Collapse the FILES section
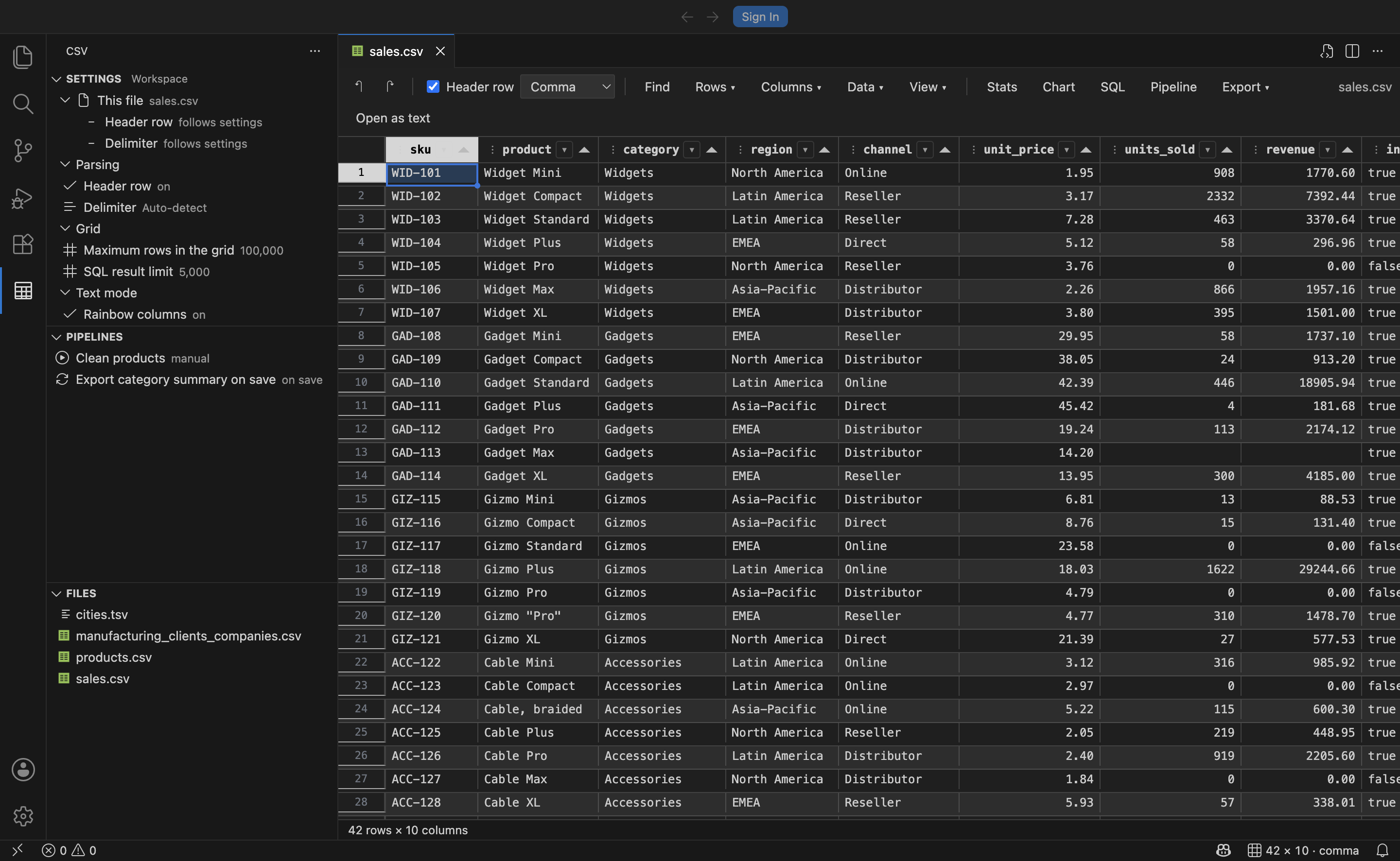1400x861 pixels. [x=56, y=593]
